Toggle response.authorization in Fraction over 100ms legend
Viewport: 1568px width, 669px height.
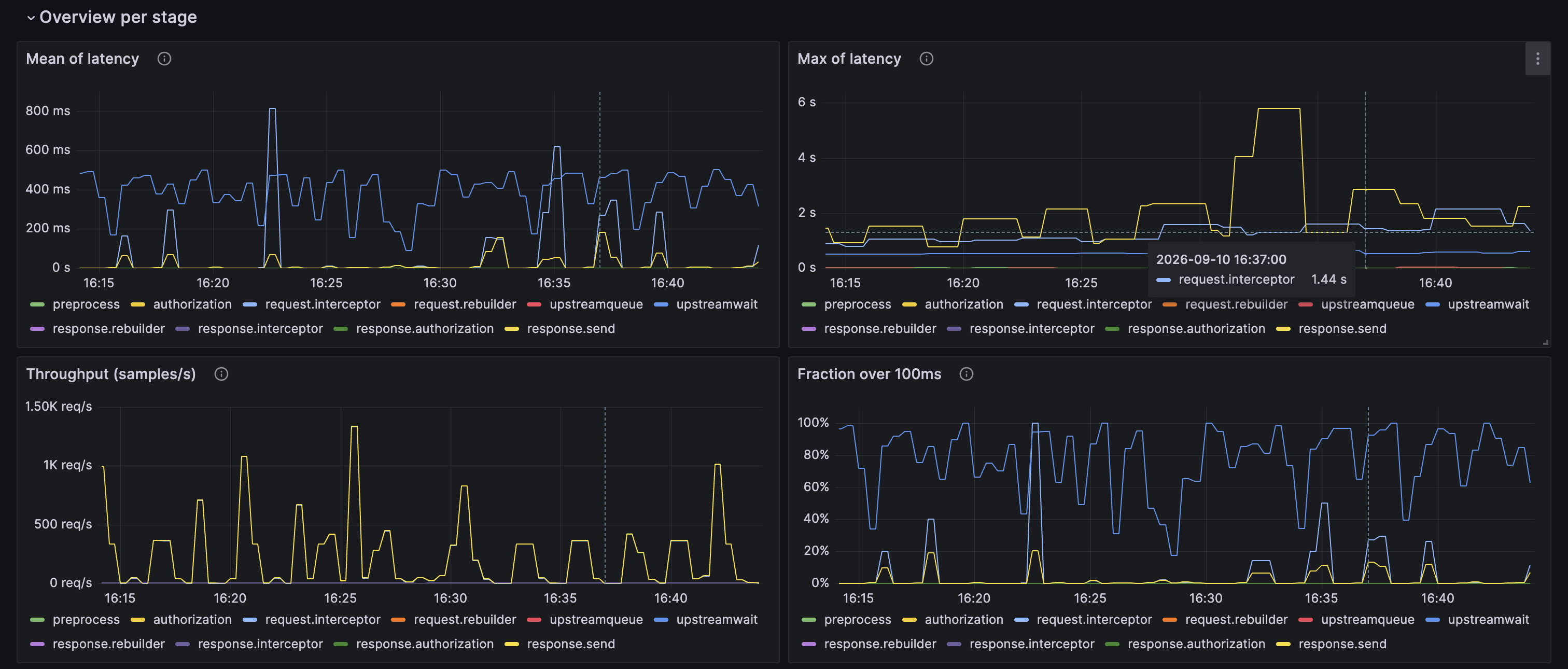point(1196,644)
